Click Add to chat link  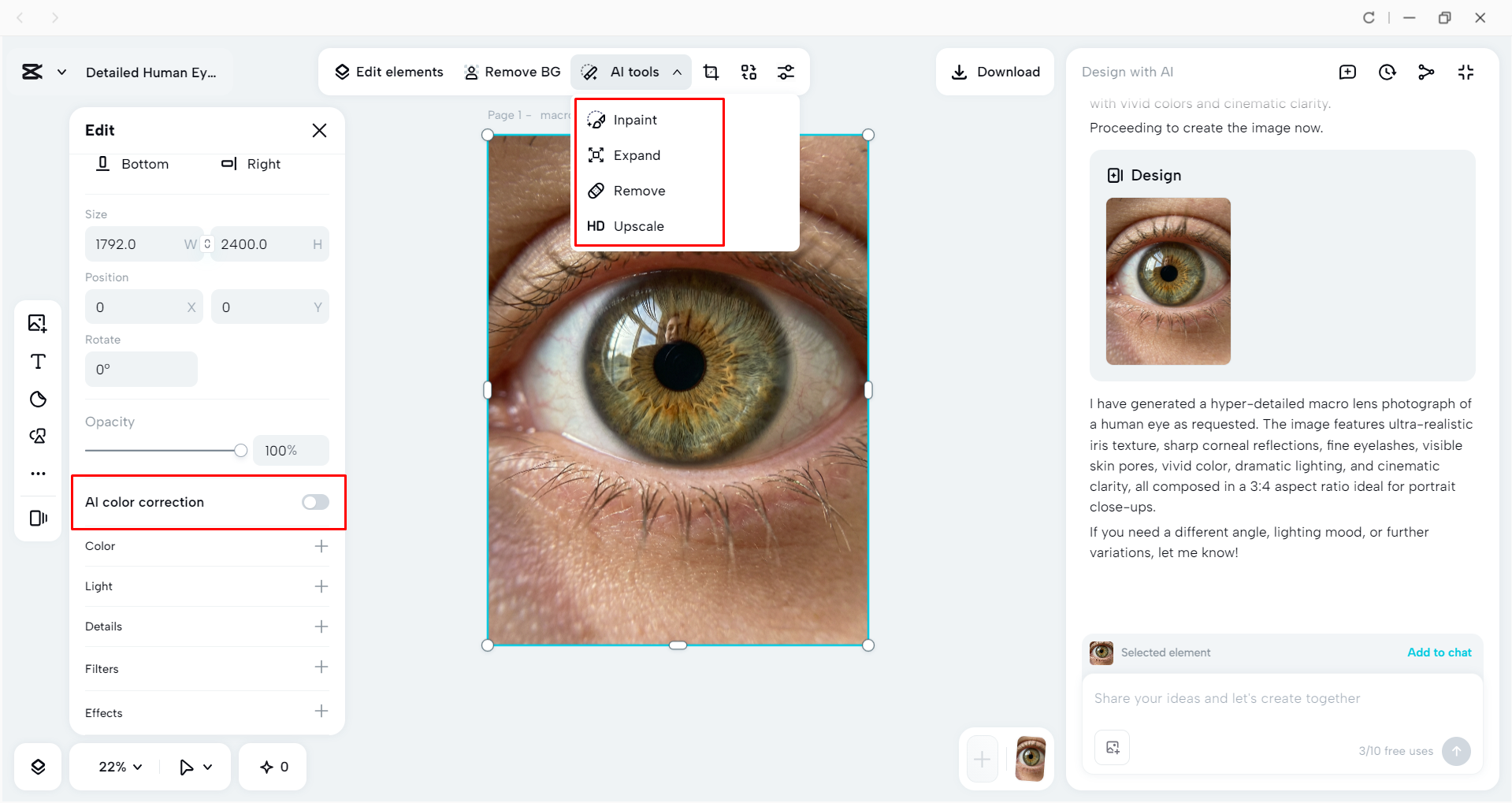click(x=1439, y=652)
